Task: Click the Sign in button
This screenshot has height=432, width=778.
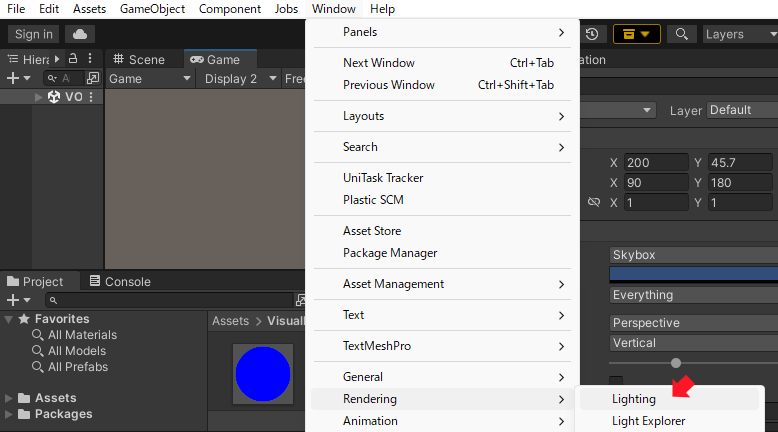Action: (x=34, y=34)
